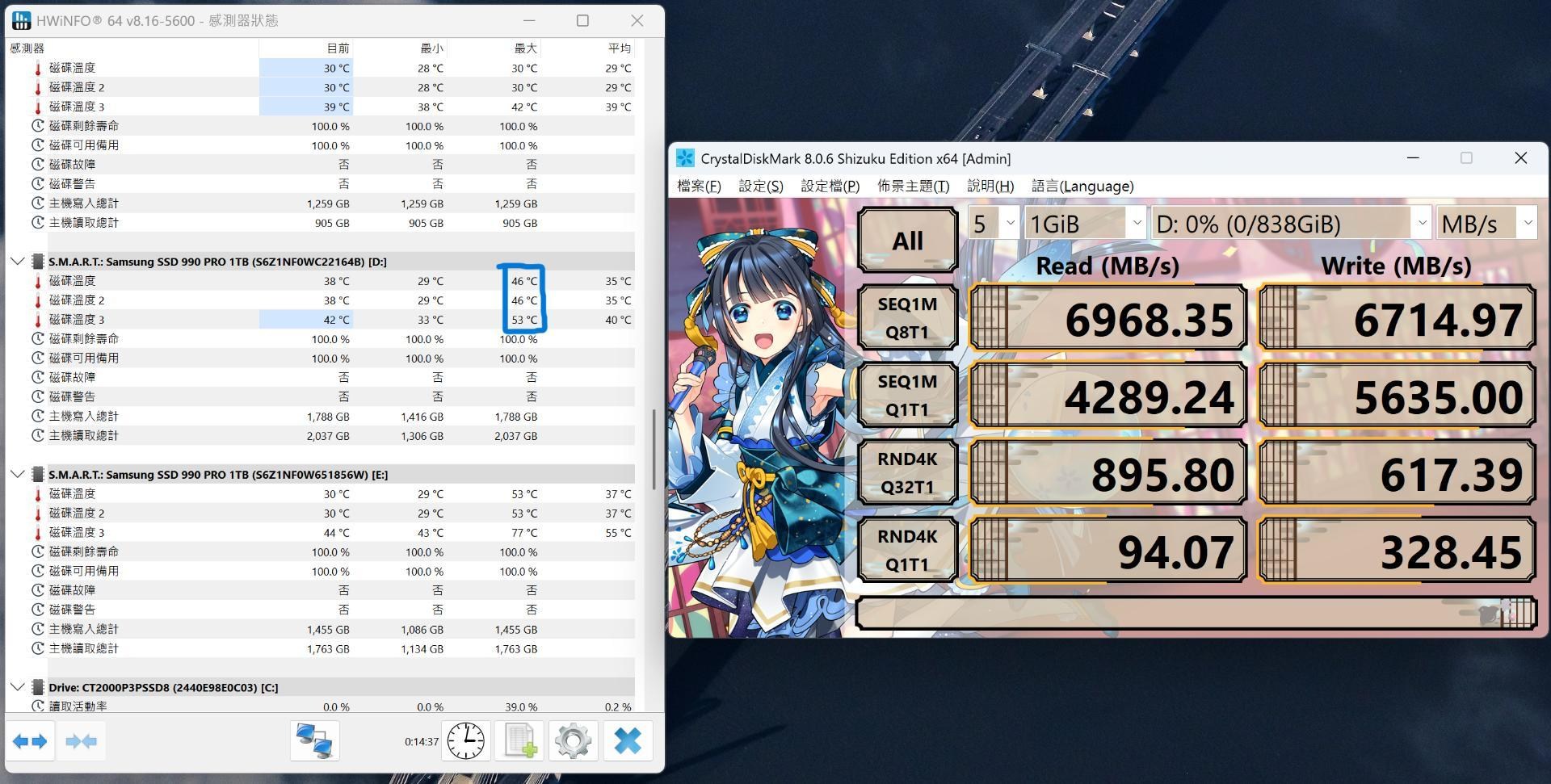Viewport: 1551px width, 784px height.
Task: Open the 設定(S) menu
Action: click(x=761, y=186)
